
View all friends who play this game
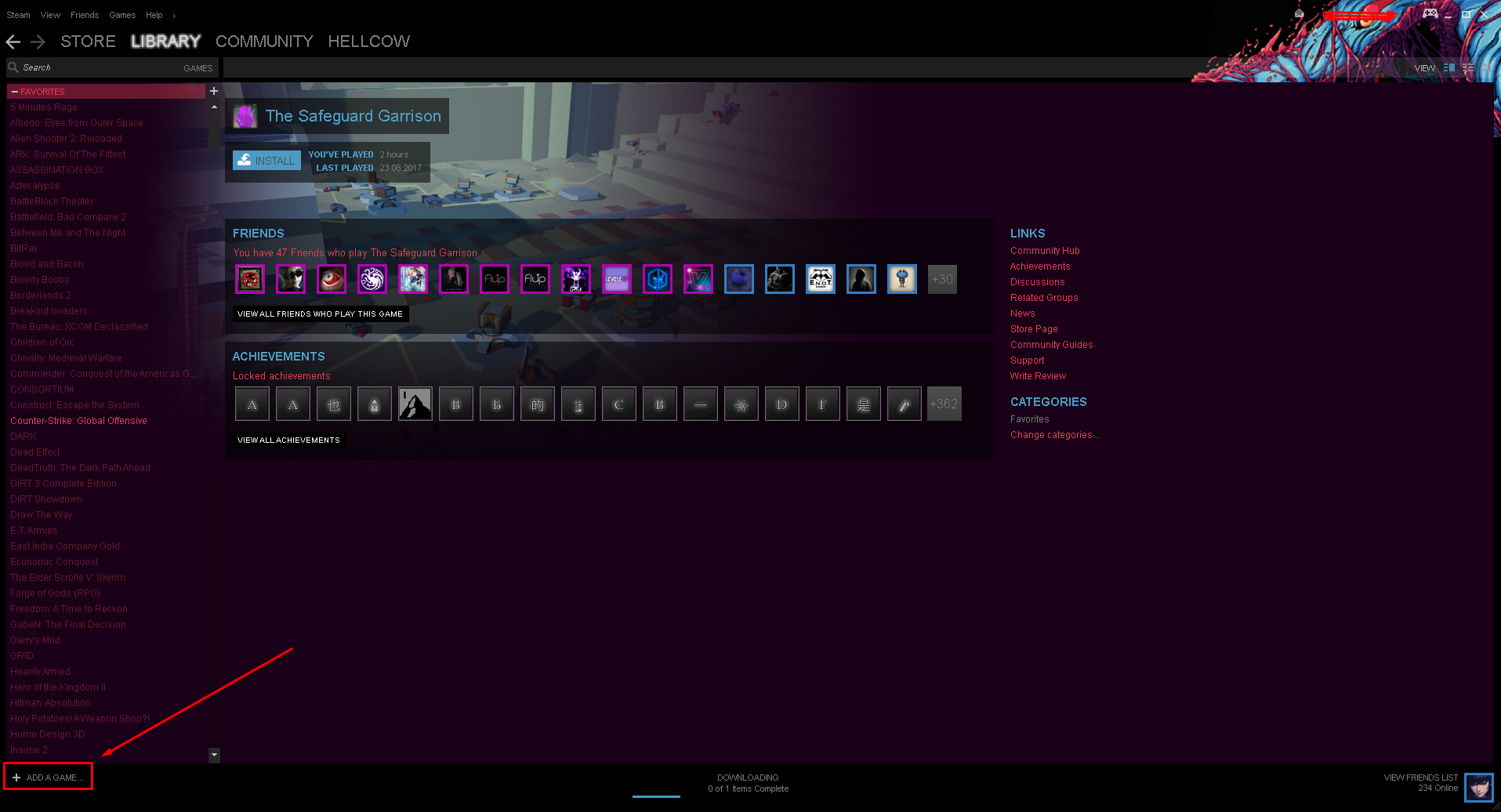[320, 314]
